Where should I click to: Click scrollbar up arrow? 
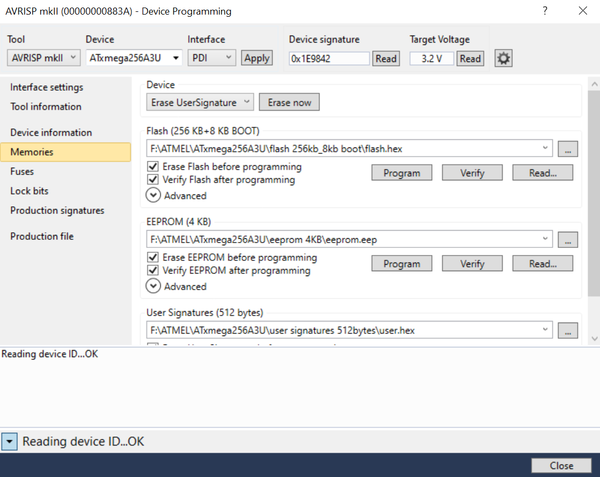[594, 83]
